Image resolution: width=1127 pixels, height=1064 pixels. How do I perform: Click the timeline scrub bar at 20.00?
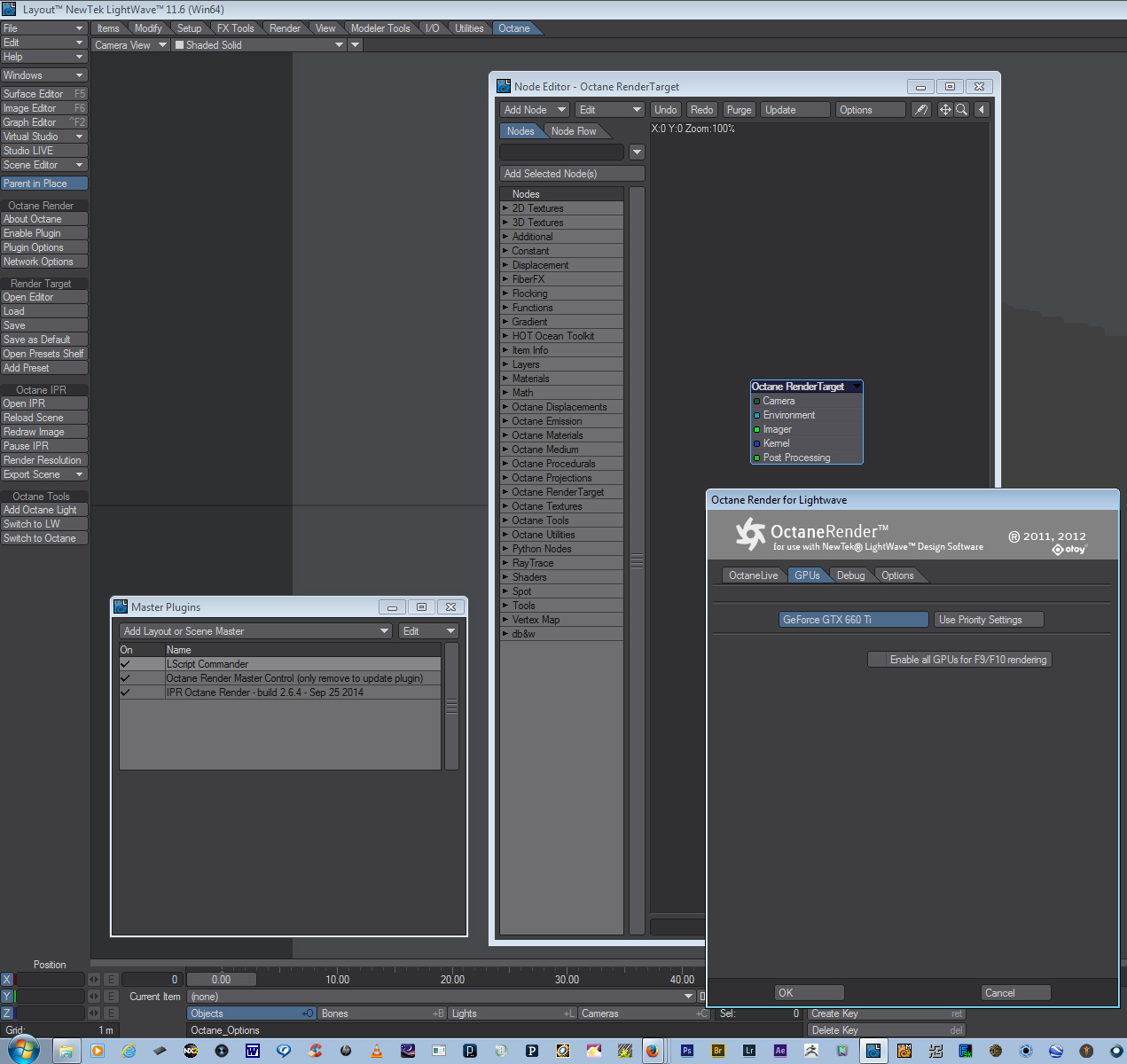452,980
